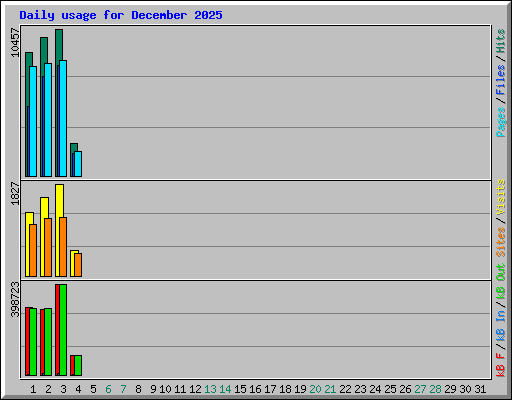Click the green kB Out bar for day 2
The height and width of the screenshot is (400, 512).
48,342
